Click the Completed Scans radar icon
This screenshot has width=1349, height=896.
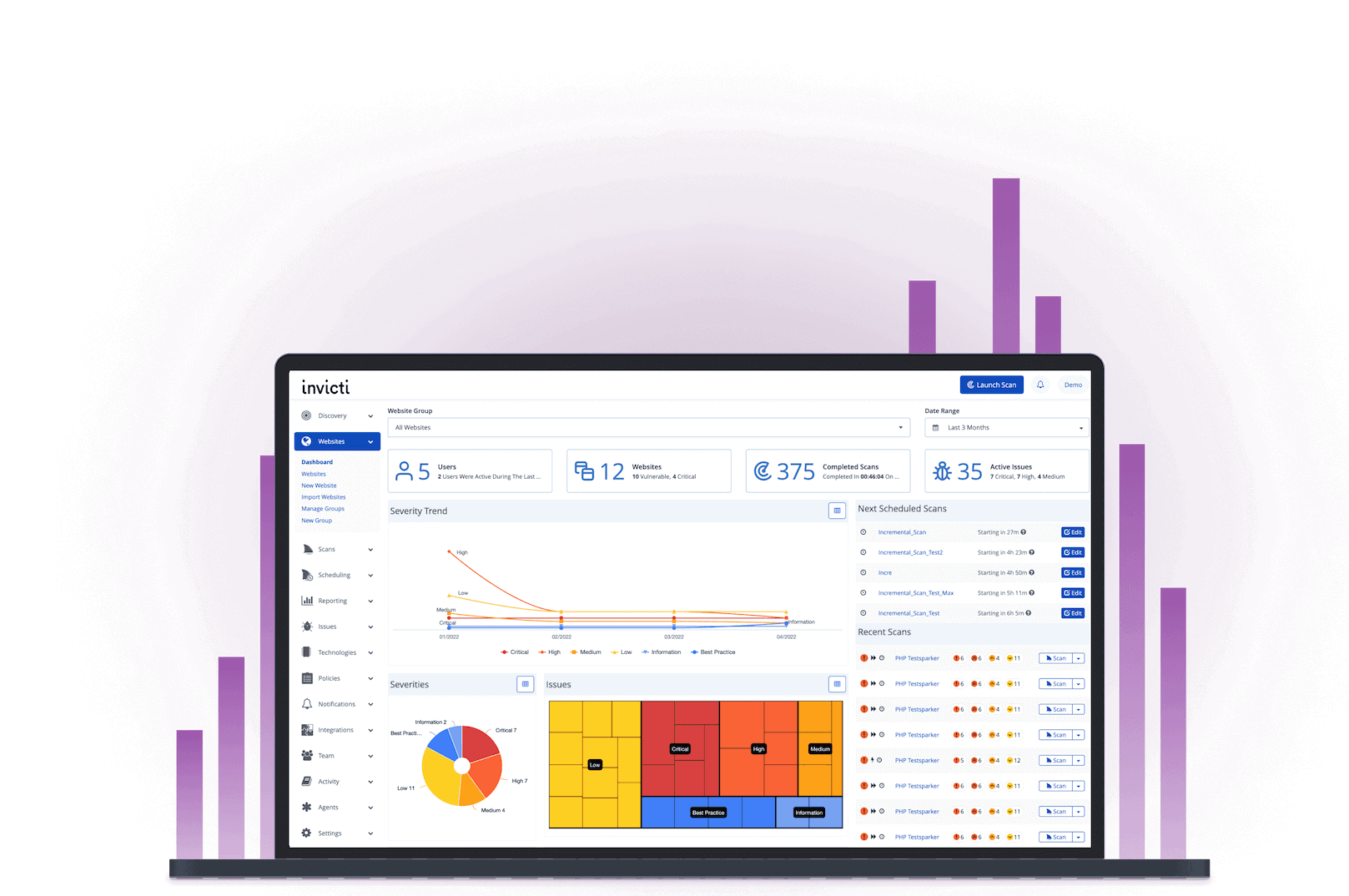[x=763, y=471]
